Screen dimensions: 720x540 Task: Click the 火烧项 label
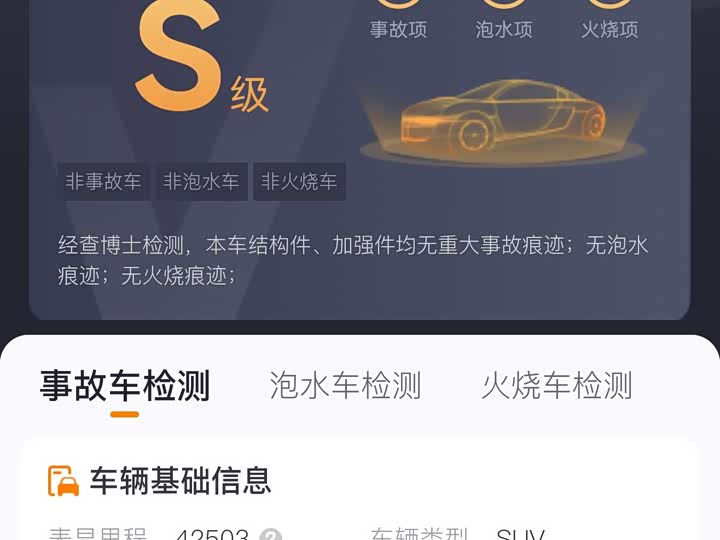pyautogui.click(x=610, y=29)
